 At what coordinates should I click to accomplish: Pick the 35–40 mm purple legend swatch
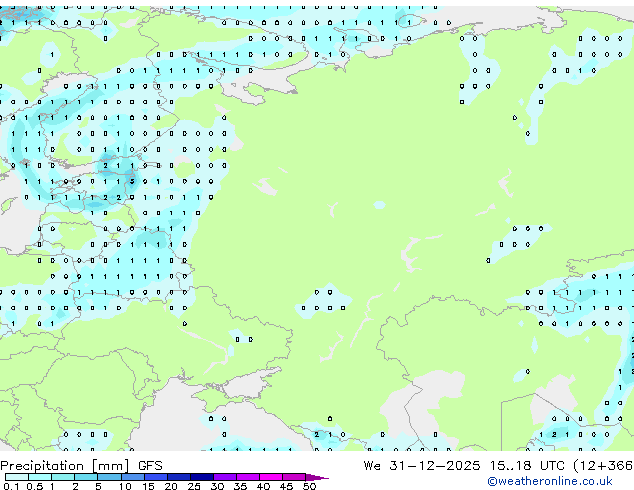(x=248, y=477)
